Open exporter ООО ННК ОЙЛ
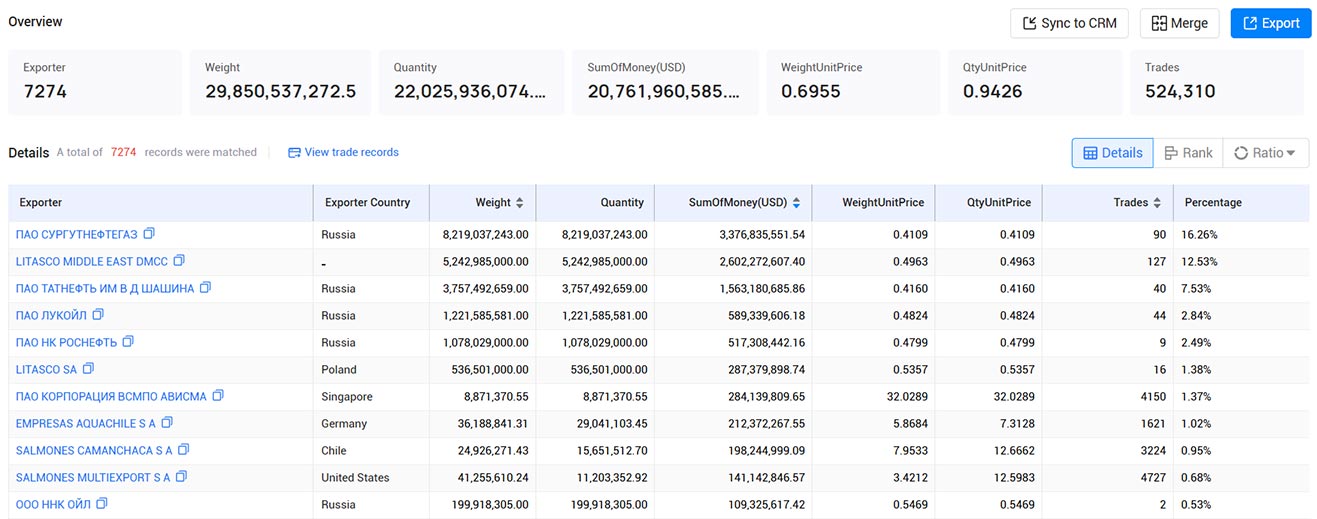Image resolution: width=1317 pixels, height=519 pixels. pyautogui.click(x=53, y=504)
